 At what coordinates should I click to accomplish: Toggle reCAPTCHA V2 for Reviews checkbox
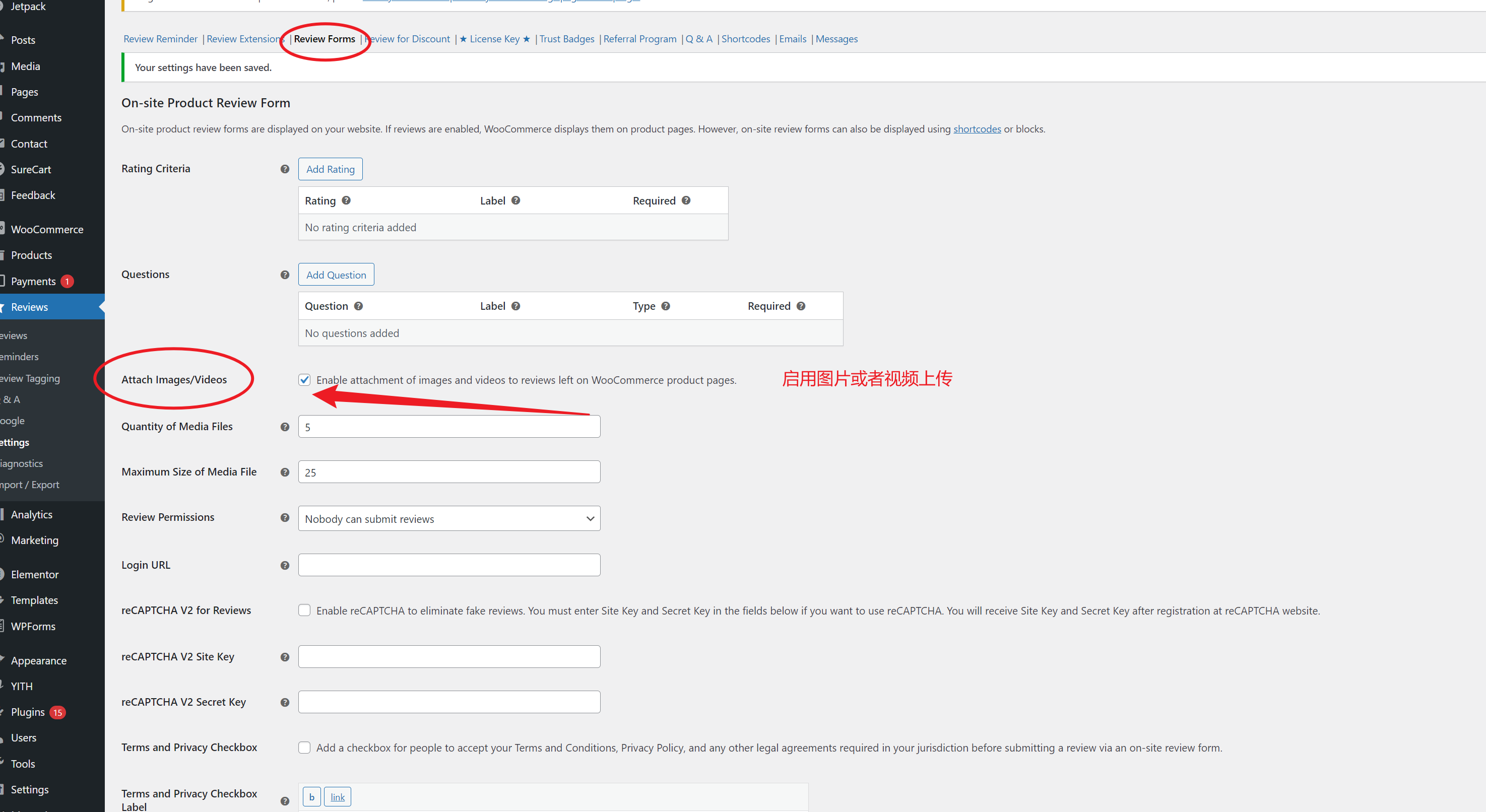(304, 610)
